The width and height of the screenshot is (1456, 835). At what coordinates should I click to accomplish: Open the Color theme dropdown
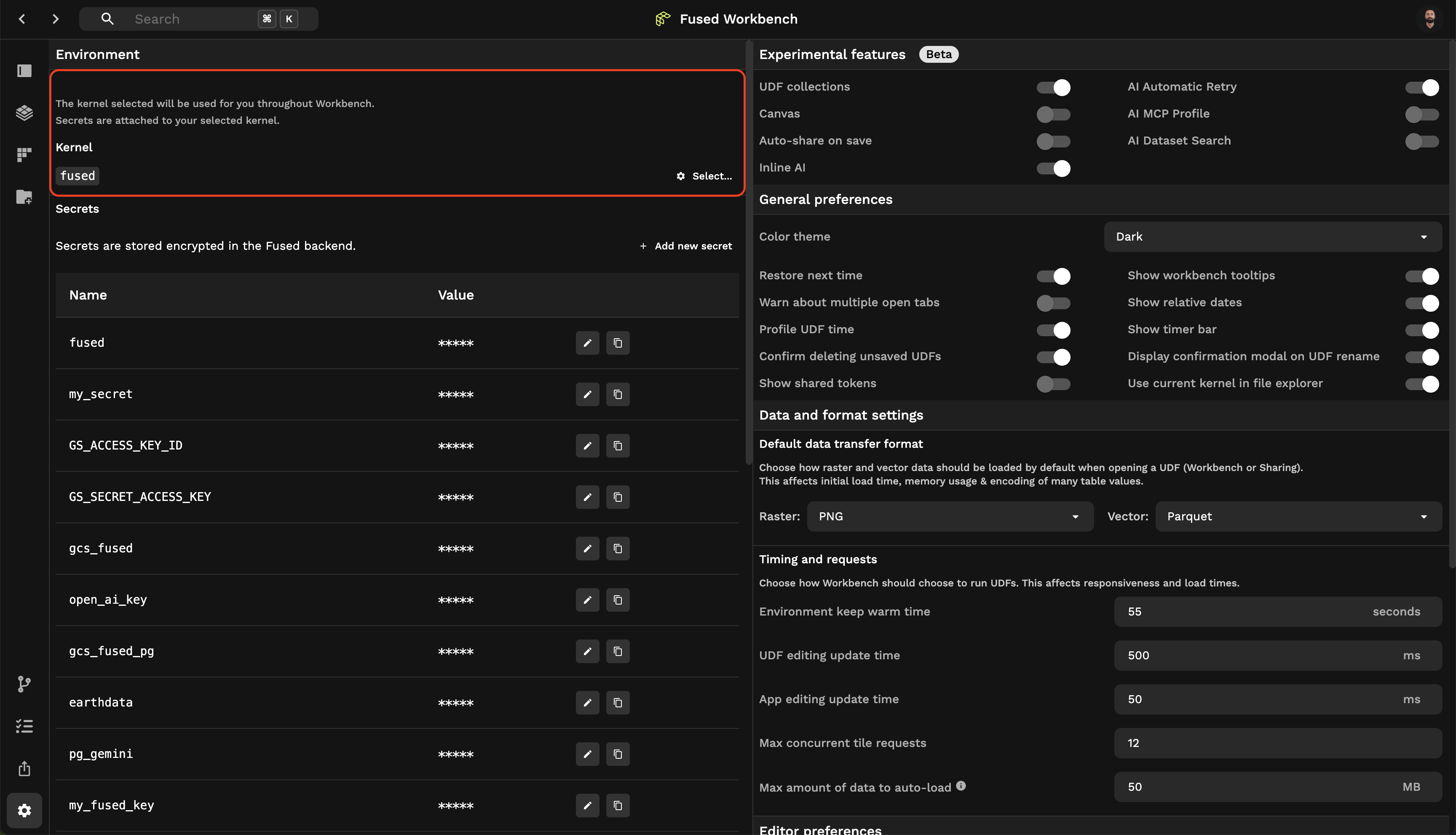pos(1272,237)
